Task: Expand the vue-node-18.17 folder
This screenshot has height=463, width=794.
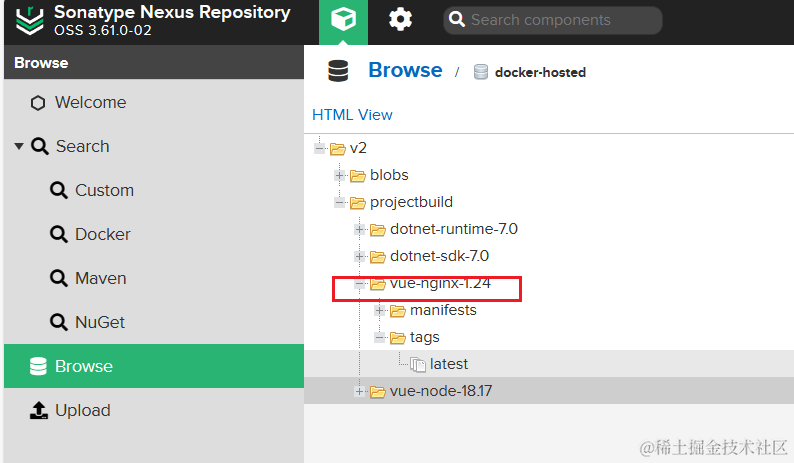Action: pos(360,392)
